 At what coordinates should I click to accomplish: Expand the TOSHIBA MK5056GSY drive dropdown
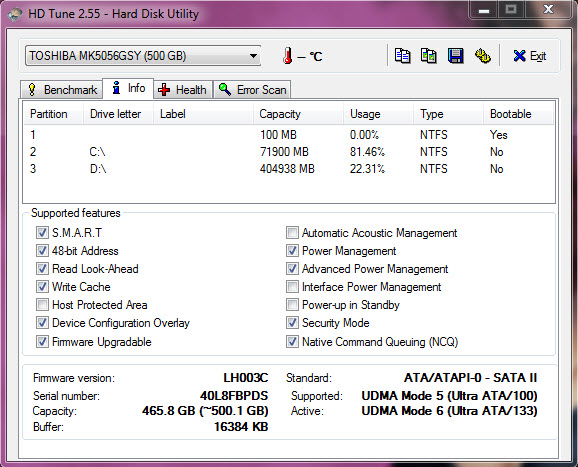(143, 56)
